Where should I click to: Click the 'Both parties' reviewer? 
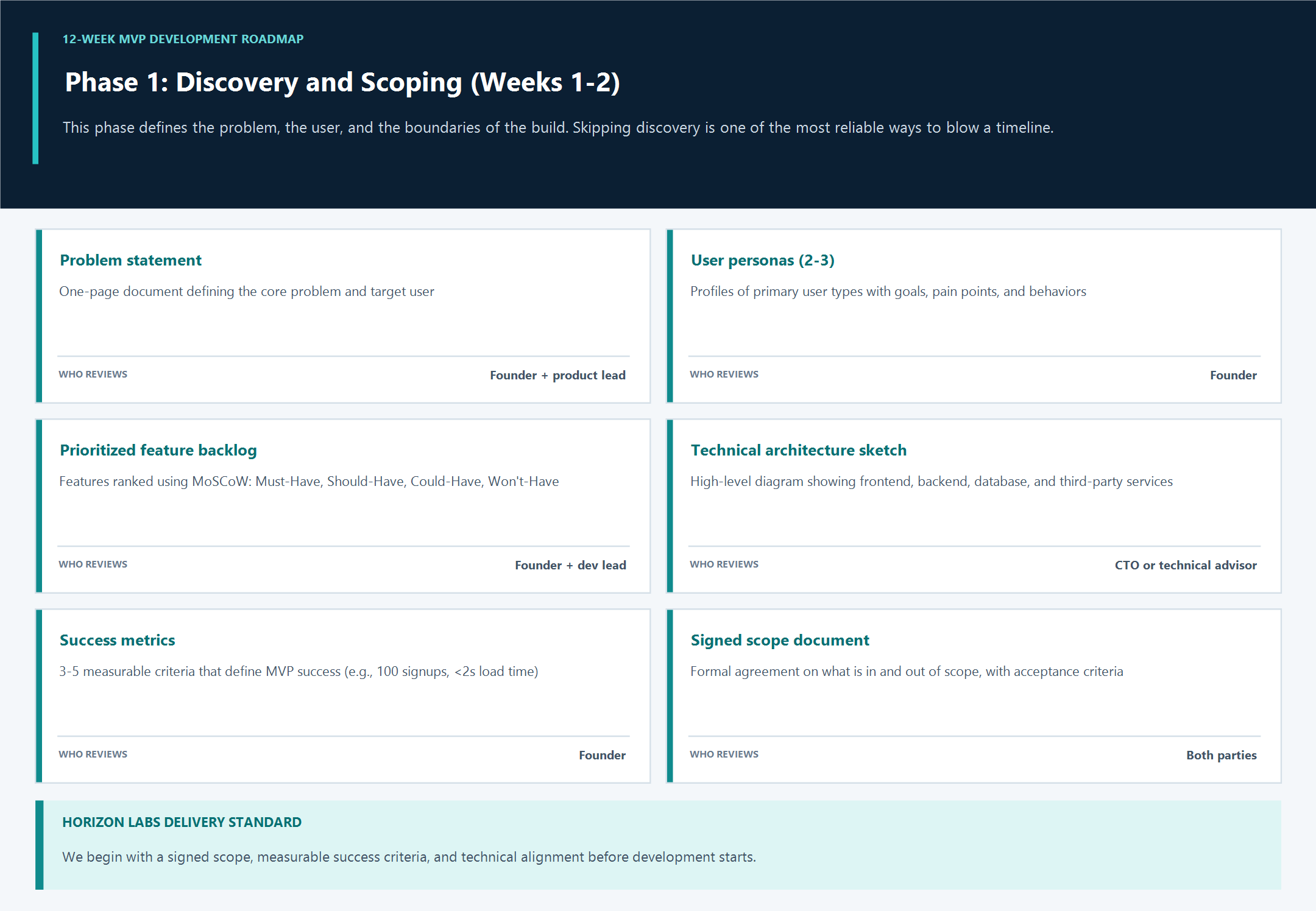pos(1222,755)
